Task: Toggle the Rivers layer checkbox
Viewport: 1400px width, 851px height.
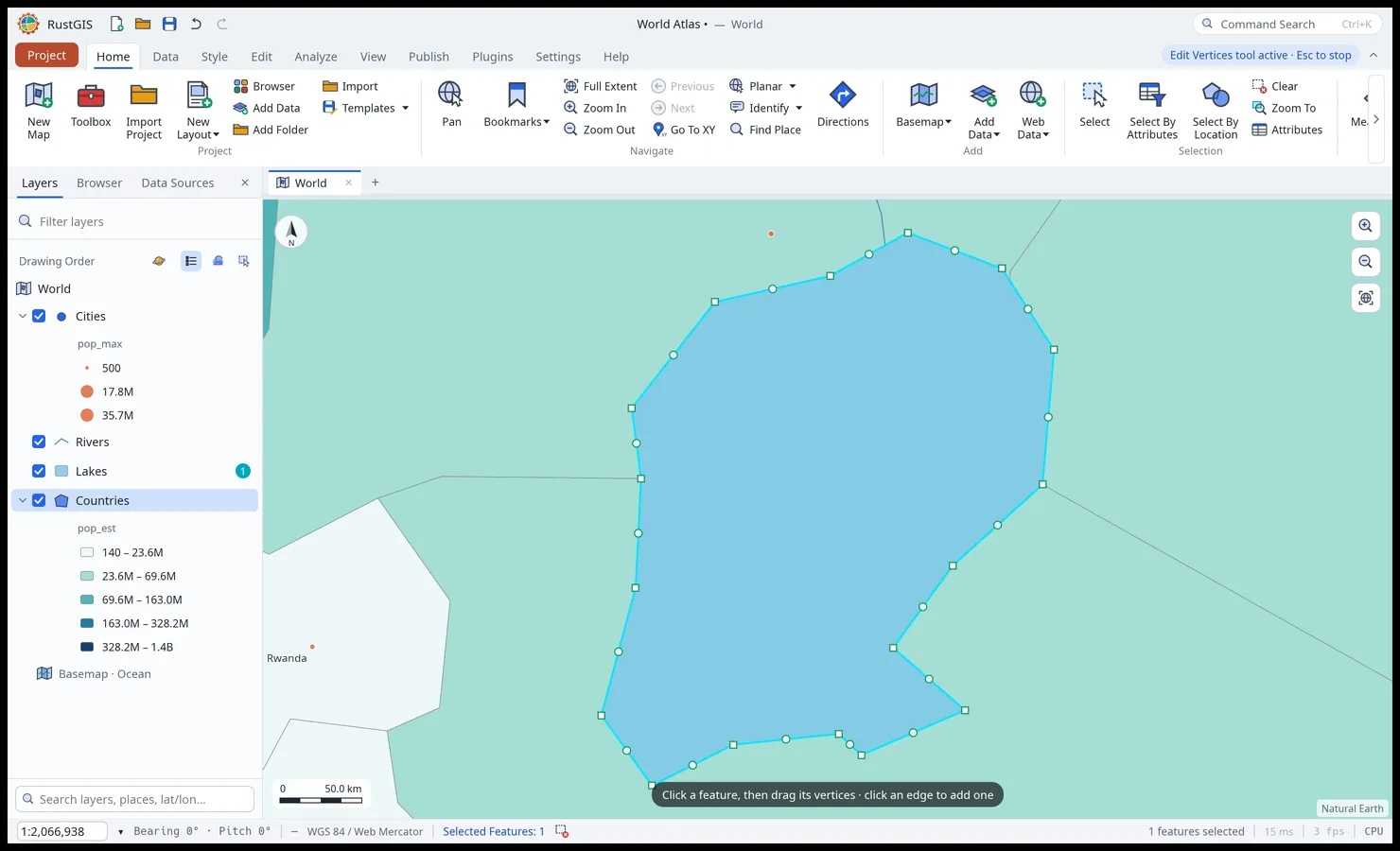Action: [39, 442]
